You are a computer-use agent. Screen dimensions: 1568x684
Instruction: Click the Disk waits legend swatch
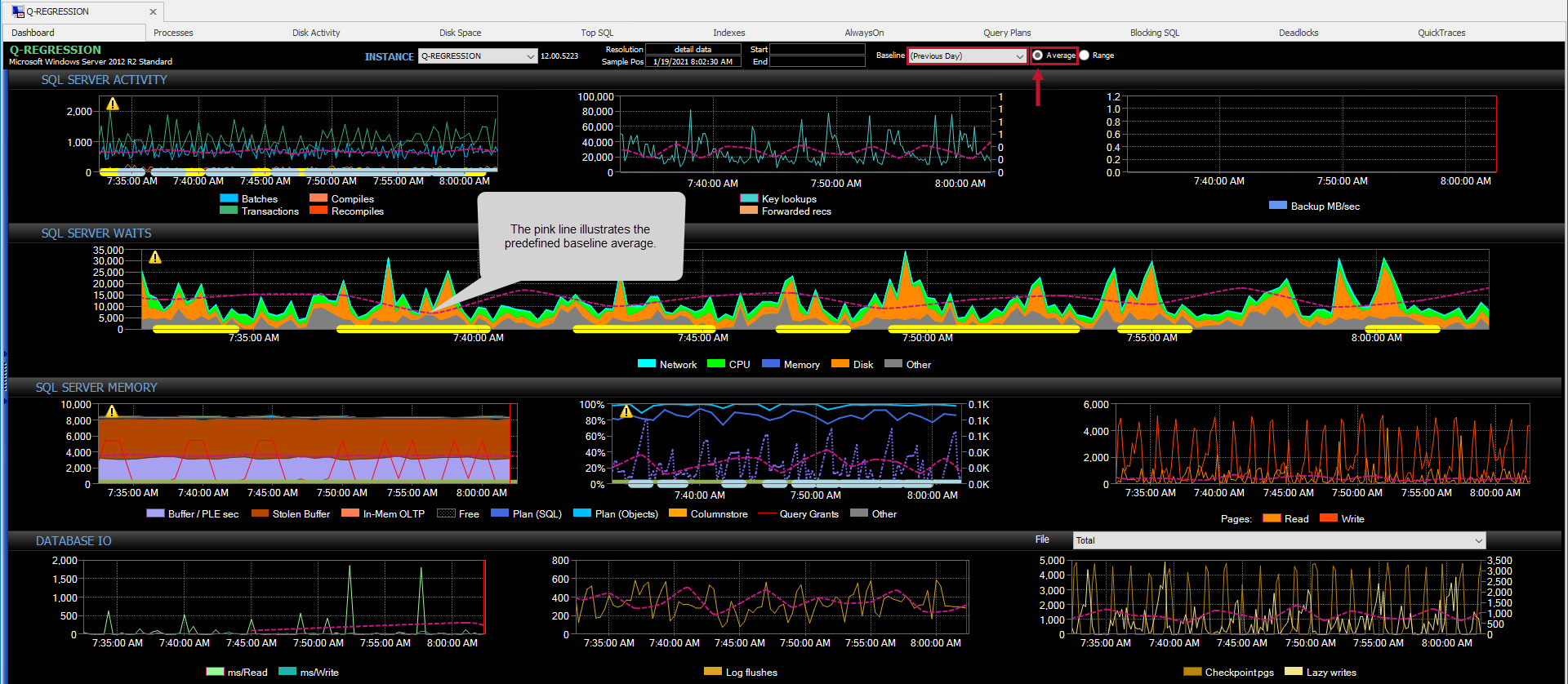coord(840,364)
